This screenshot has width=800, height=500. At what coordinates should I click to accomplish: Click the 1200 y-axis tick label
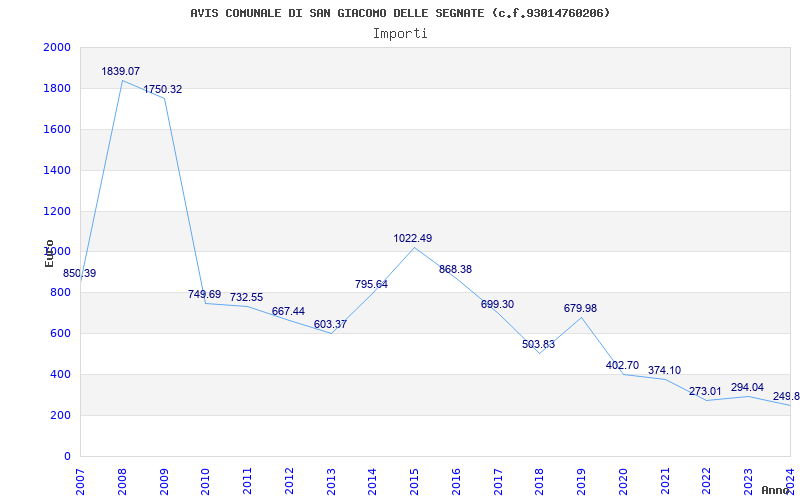(x=57, y=211)
